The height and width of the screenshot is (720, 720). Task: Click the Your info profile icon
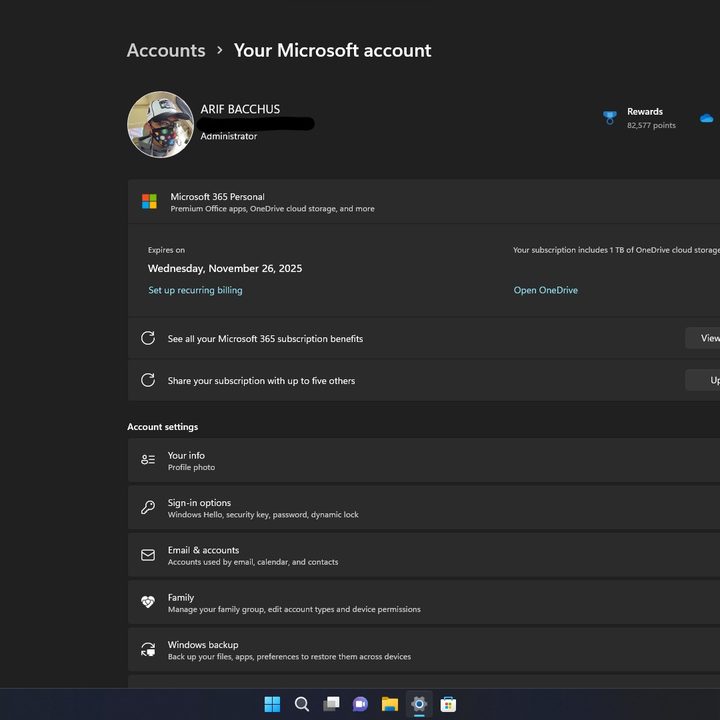[x=148, y=460]
